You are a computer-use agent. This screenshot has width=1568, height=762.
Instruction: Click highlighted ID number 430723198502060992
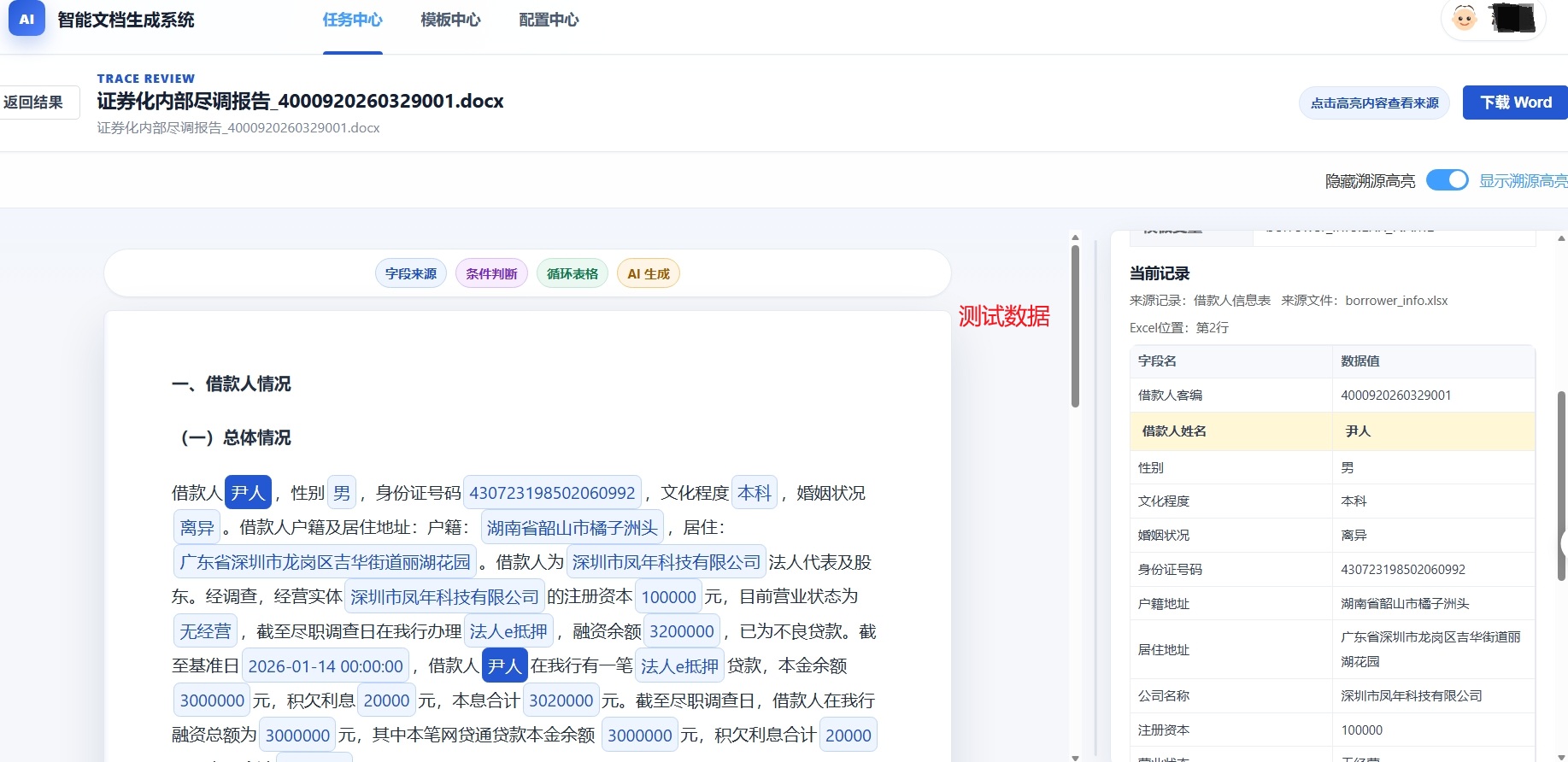(x=552, y=492)
